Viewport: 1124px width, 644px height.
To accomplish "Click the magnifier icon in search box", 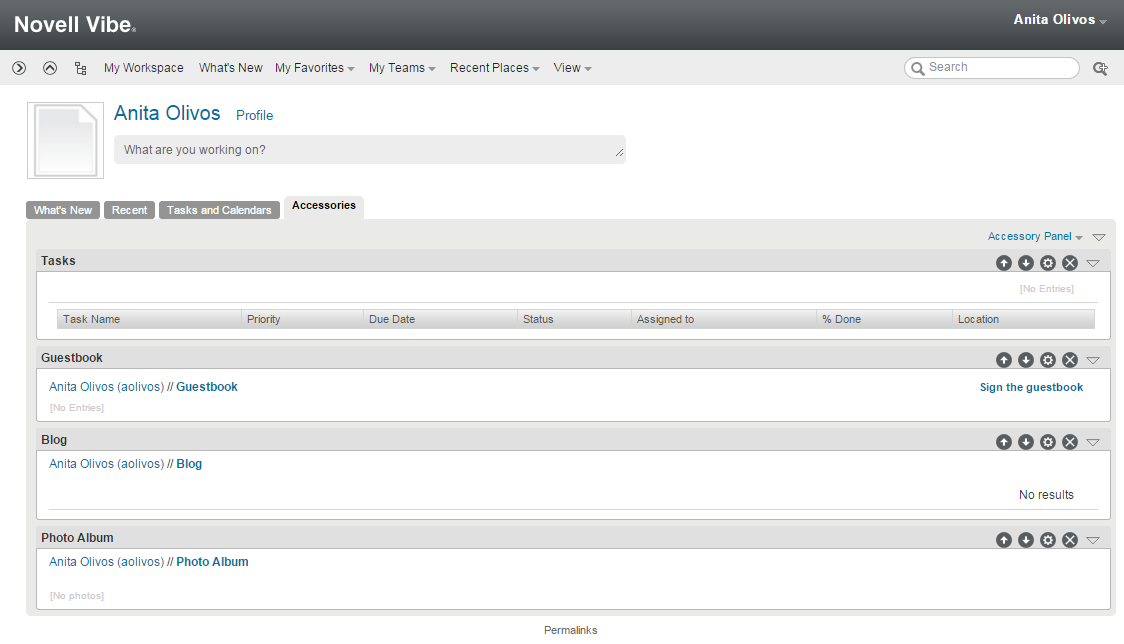I will coord(918,68).
